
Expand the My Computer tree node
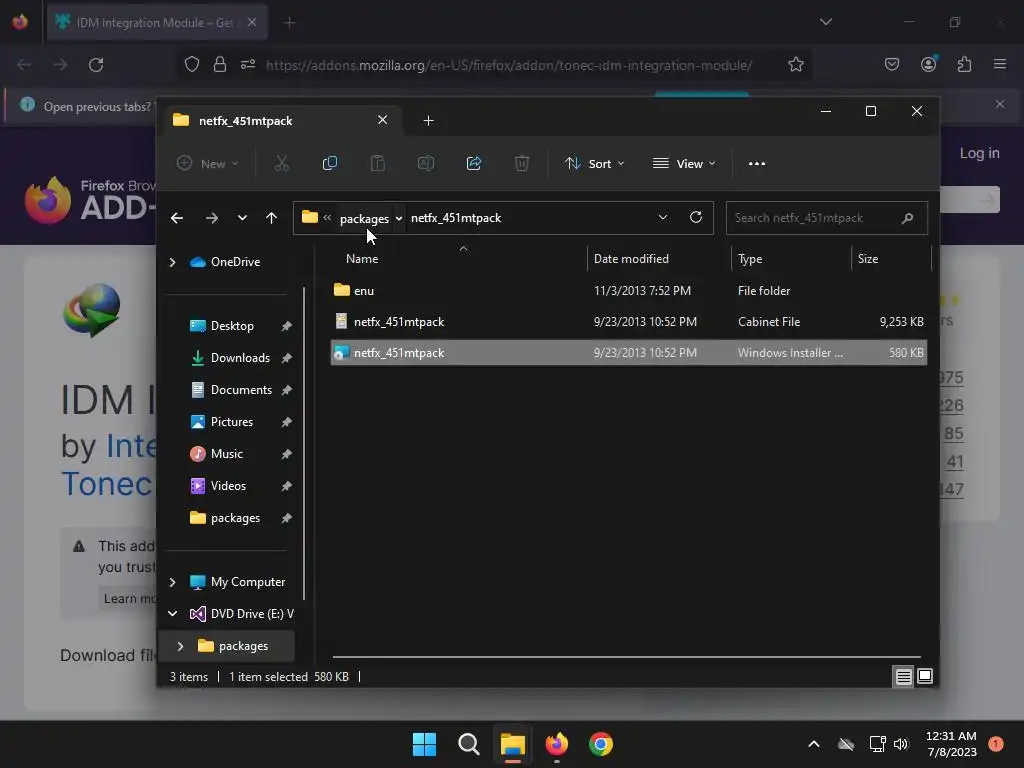(172, 582)
